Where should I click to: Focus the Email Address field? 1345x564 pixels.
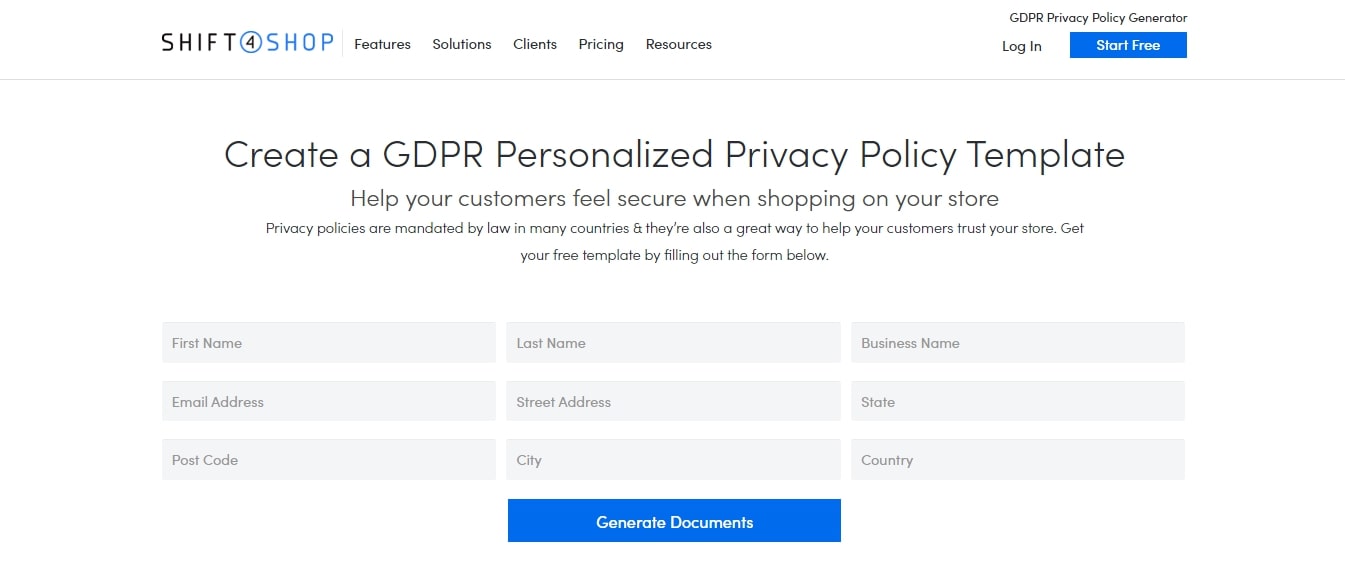328,402
